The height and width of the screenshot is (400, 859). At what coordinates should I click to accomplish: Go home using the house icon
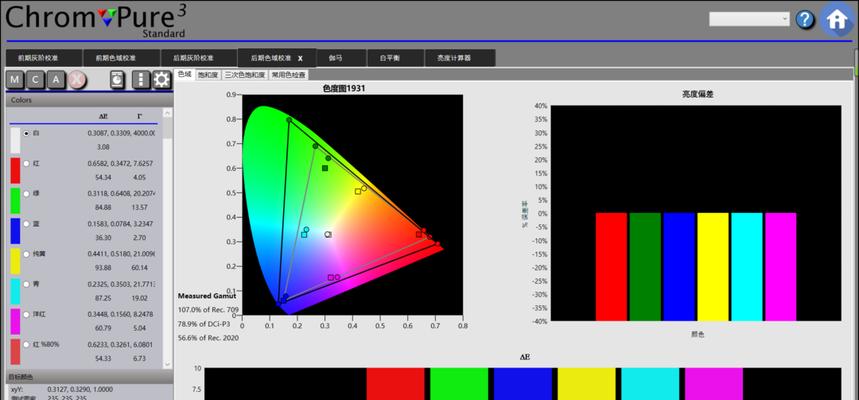(837, 20)
